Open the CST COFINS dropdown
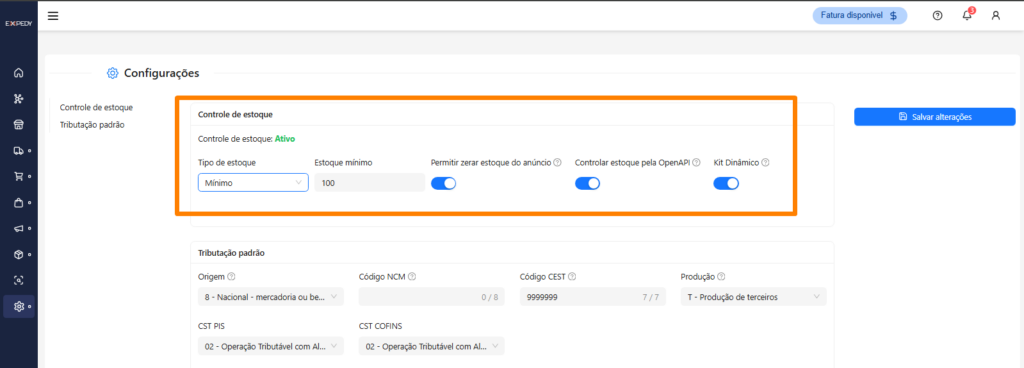1024x368 pixels. coord(432,346)
